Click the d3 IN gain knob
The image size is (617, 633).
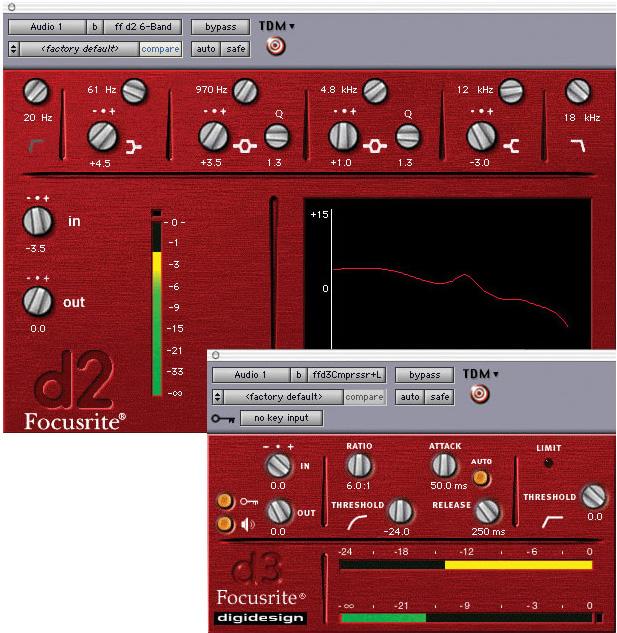278,465
